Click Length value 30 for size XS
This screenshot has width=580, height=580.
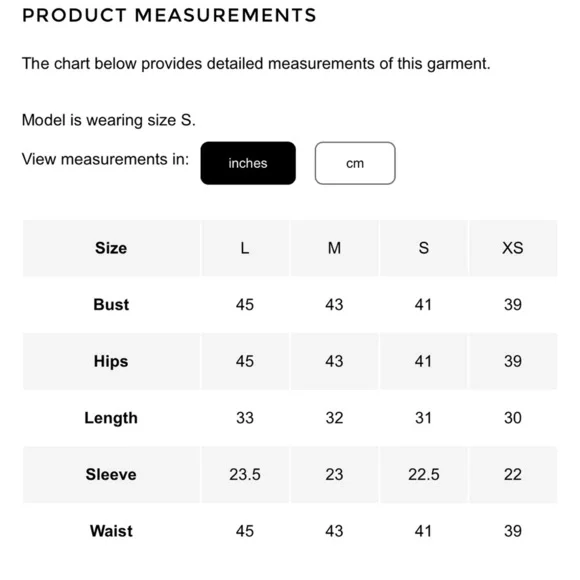(513, 418)
